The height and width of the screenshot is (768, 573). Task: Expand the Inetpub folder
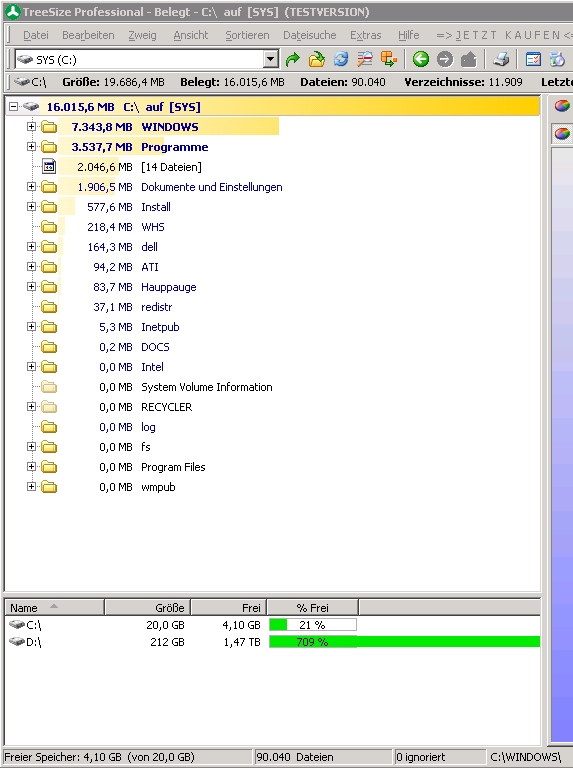(x=31, y=327)
